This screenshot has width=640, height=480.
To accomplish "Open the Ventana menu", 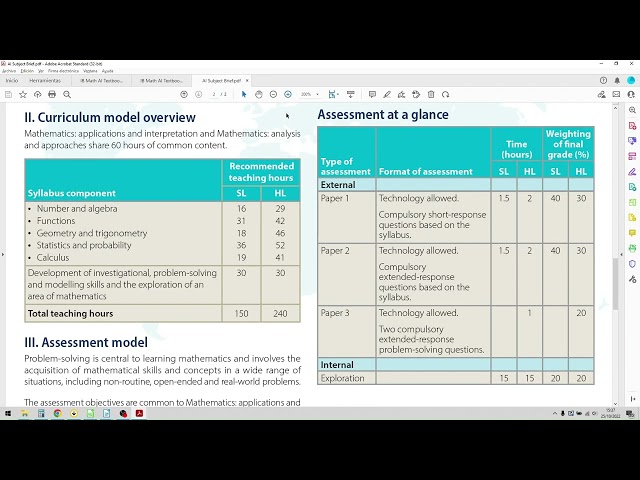I will click(x=90, y=71).
